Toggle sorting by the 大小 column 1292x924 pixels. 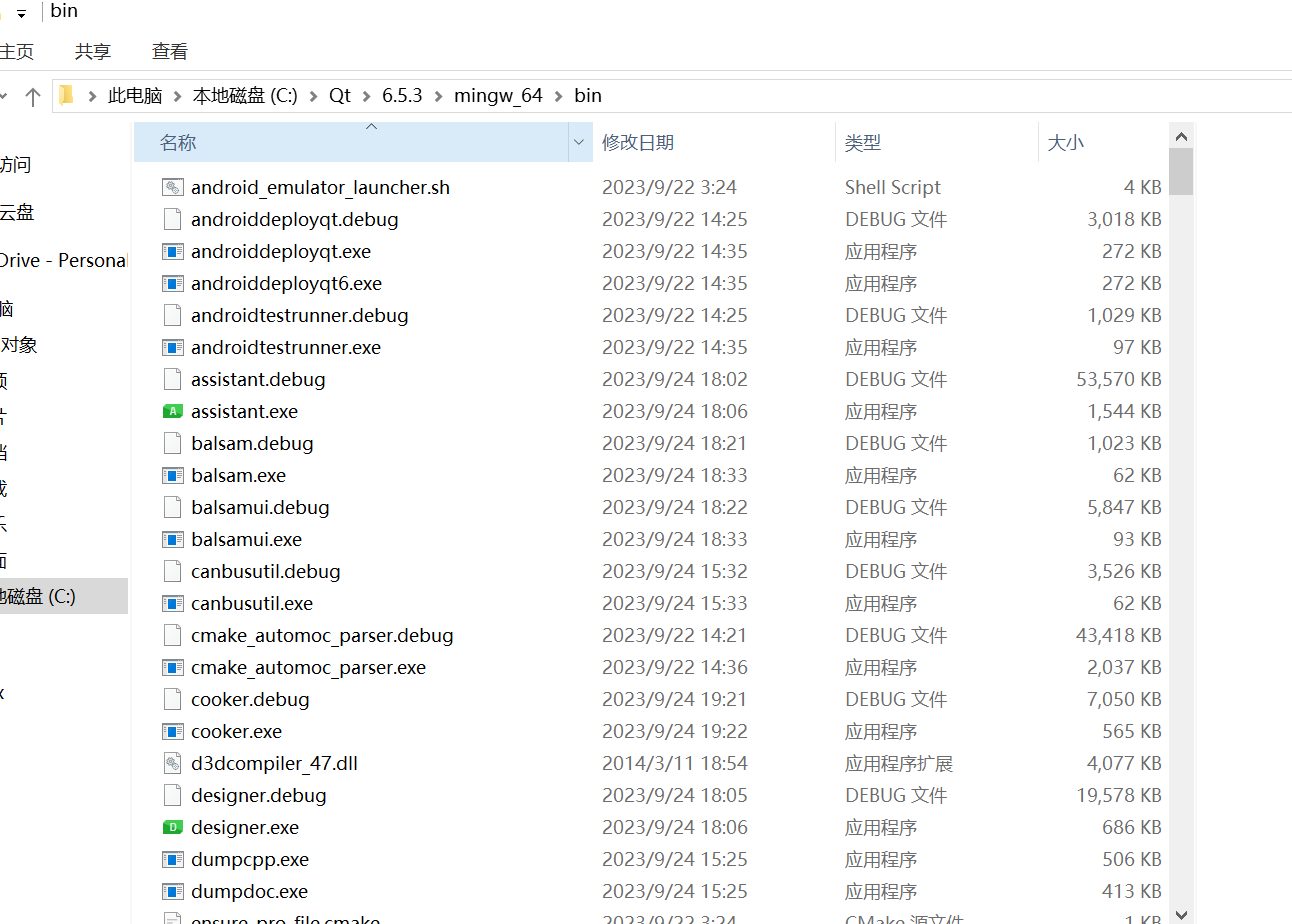[1066, 142]
